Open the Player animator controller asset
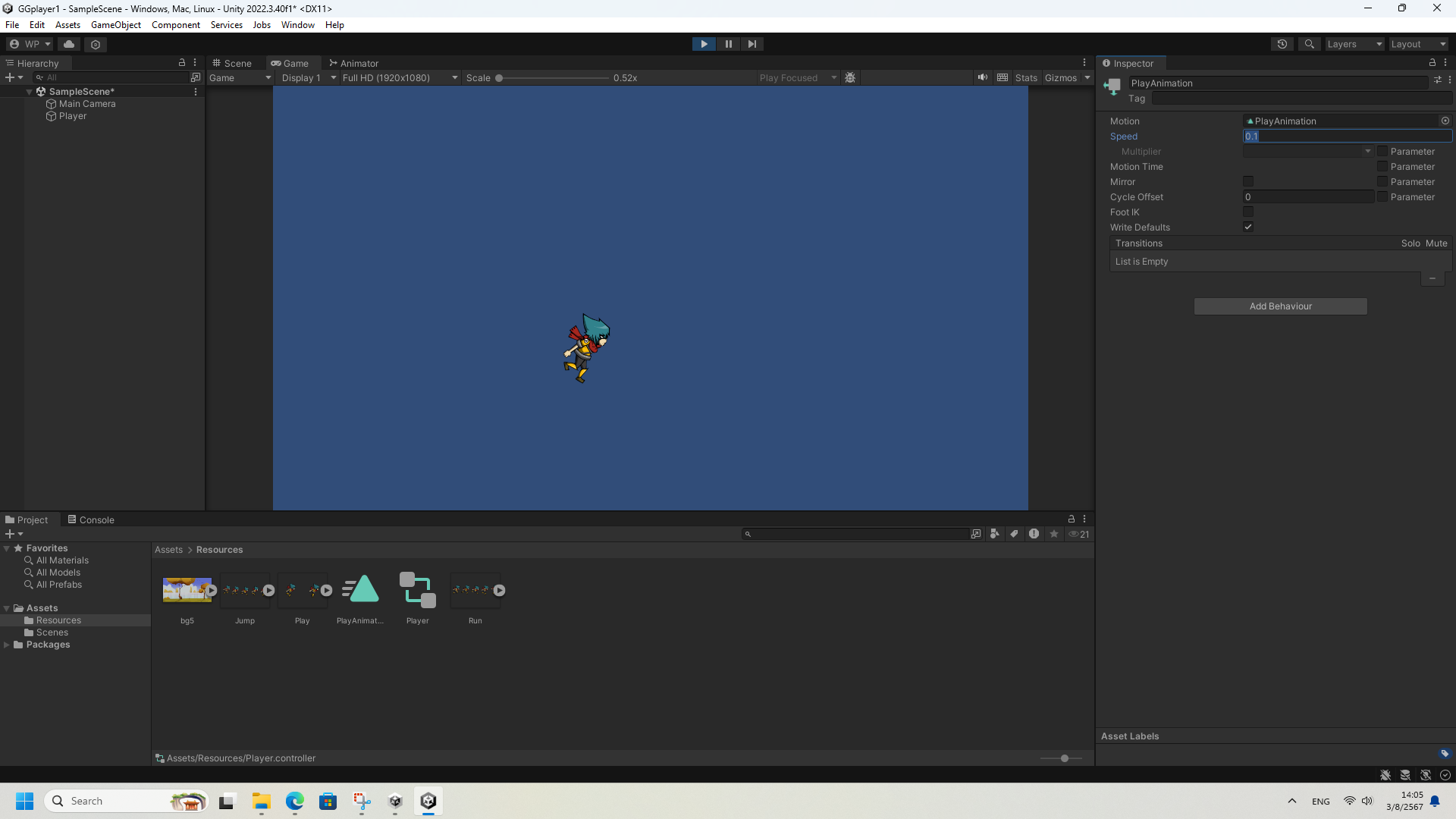 [x=417, y=591]
